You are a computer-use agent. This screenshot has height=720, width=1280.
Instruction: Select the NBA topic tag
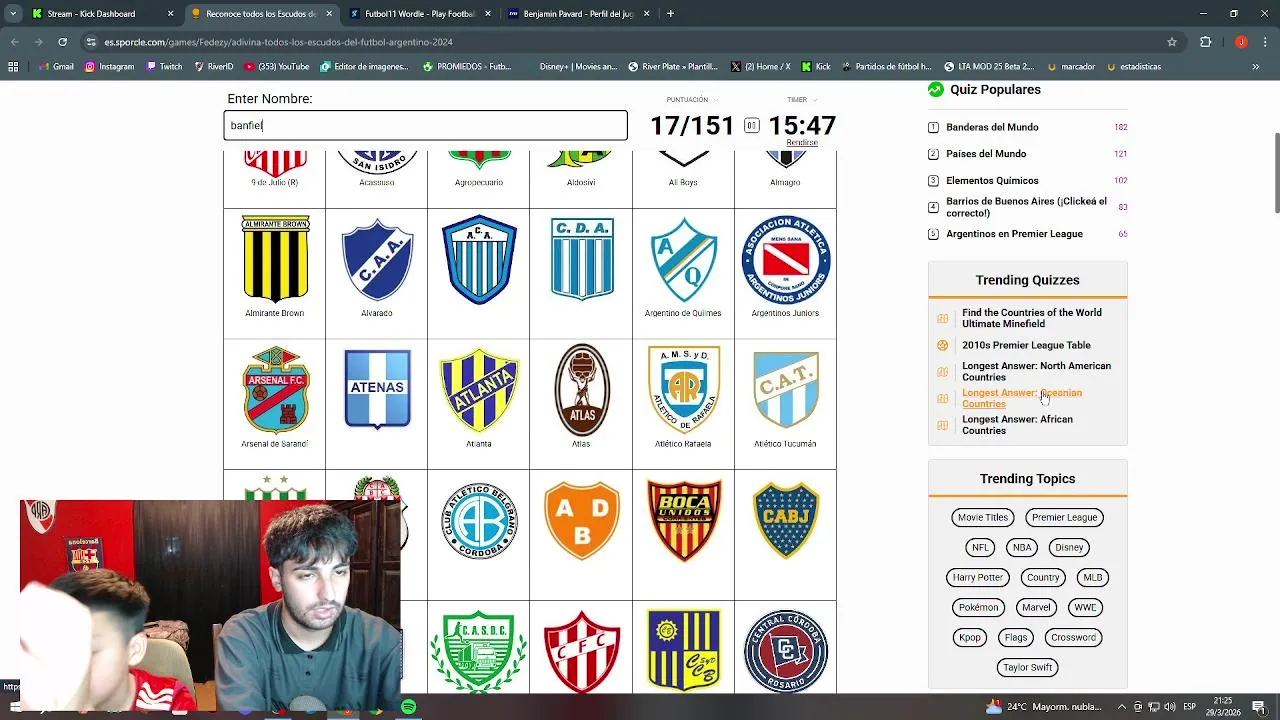(1022, 547)
